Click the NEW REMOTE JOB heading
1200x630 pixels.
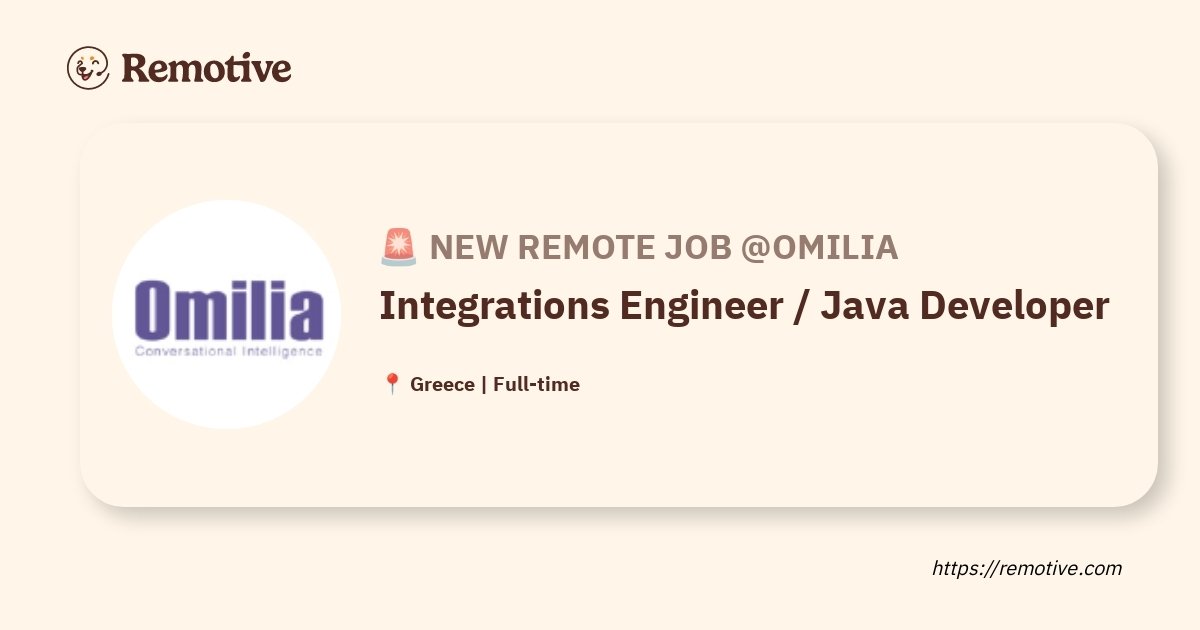click(580, 247)
